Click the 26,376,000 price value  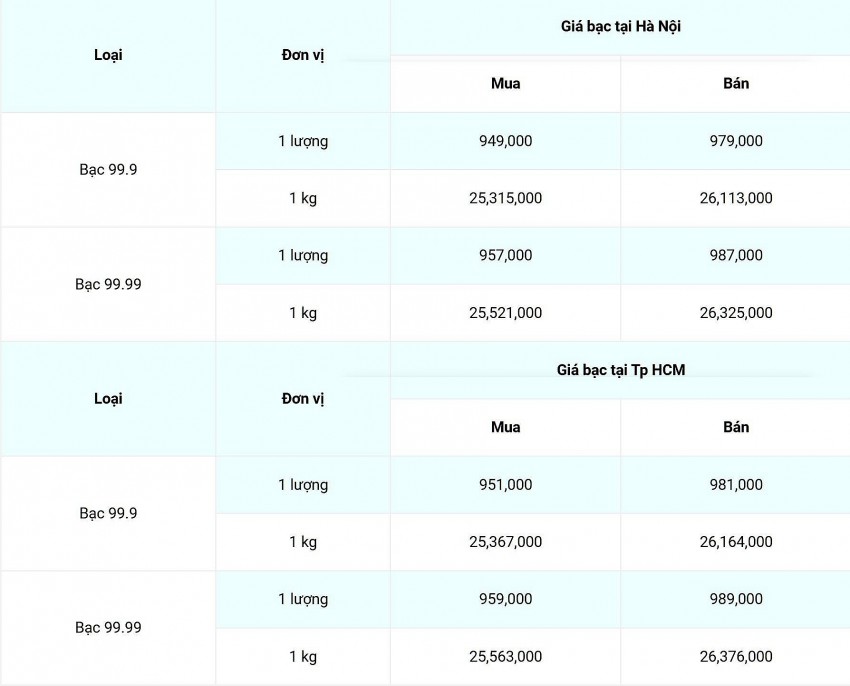735,657
